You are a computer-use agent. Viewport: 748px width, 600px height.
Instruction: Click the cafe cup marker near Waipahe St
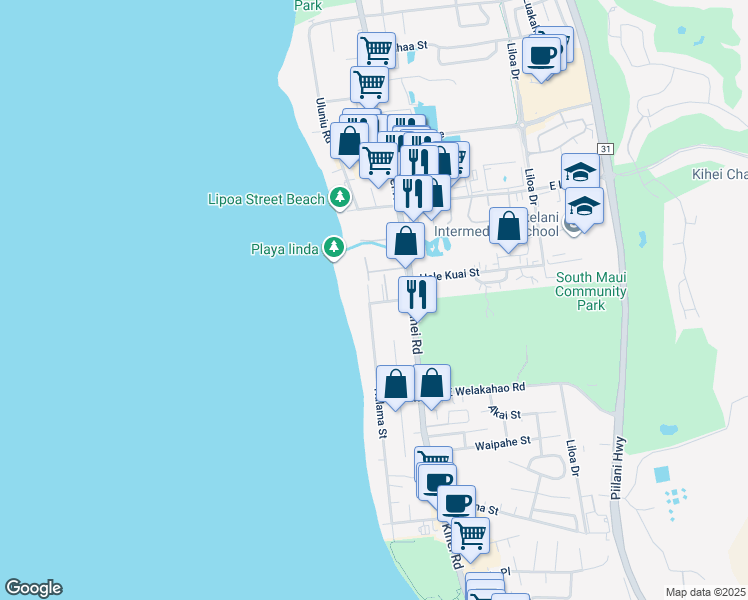[x=437, y=482]
